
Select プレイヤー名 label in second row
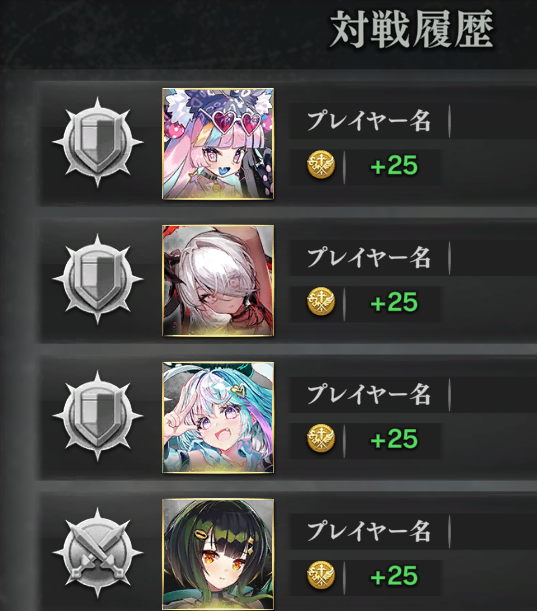coord(369,258)
